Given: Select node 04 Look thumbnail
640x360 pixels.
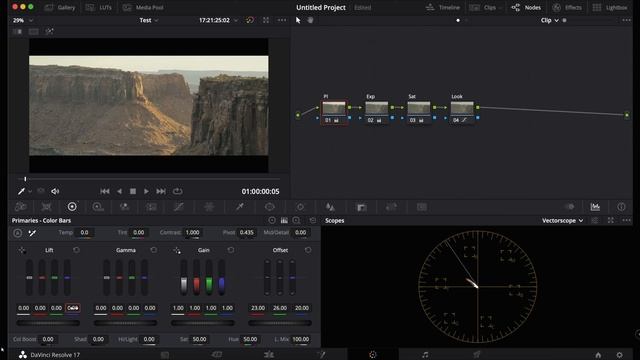Looking at the screenshot, I should (x=462, y=108).
